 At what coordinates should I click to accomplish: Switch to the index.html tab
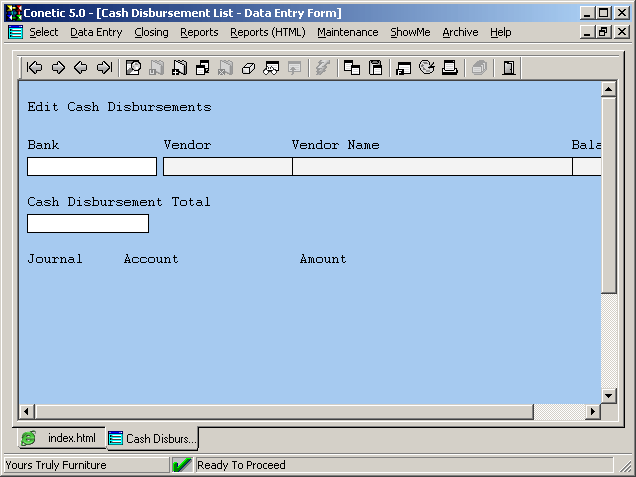(x=62, y=438)
